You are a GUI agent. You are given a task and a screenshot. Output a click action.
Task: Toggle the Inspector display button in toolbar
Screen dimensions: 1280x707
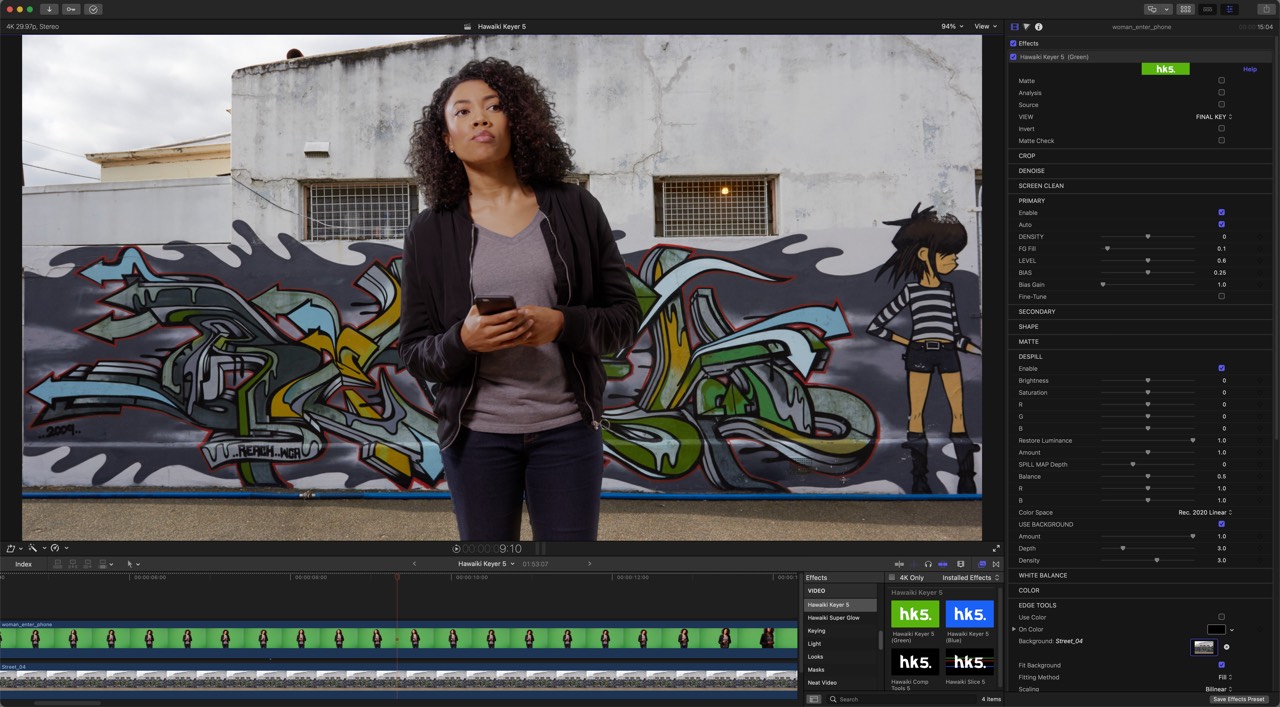[x=1229, y=9]
